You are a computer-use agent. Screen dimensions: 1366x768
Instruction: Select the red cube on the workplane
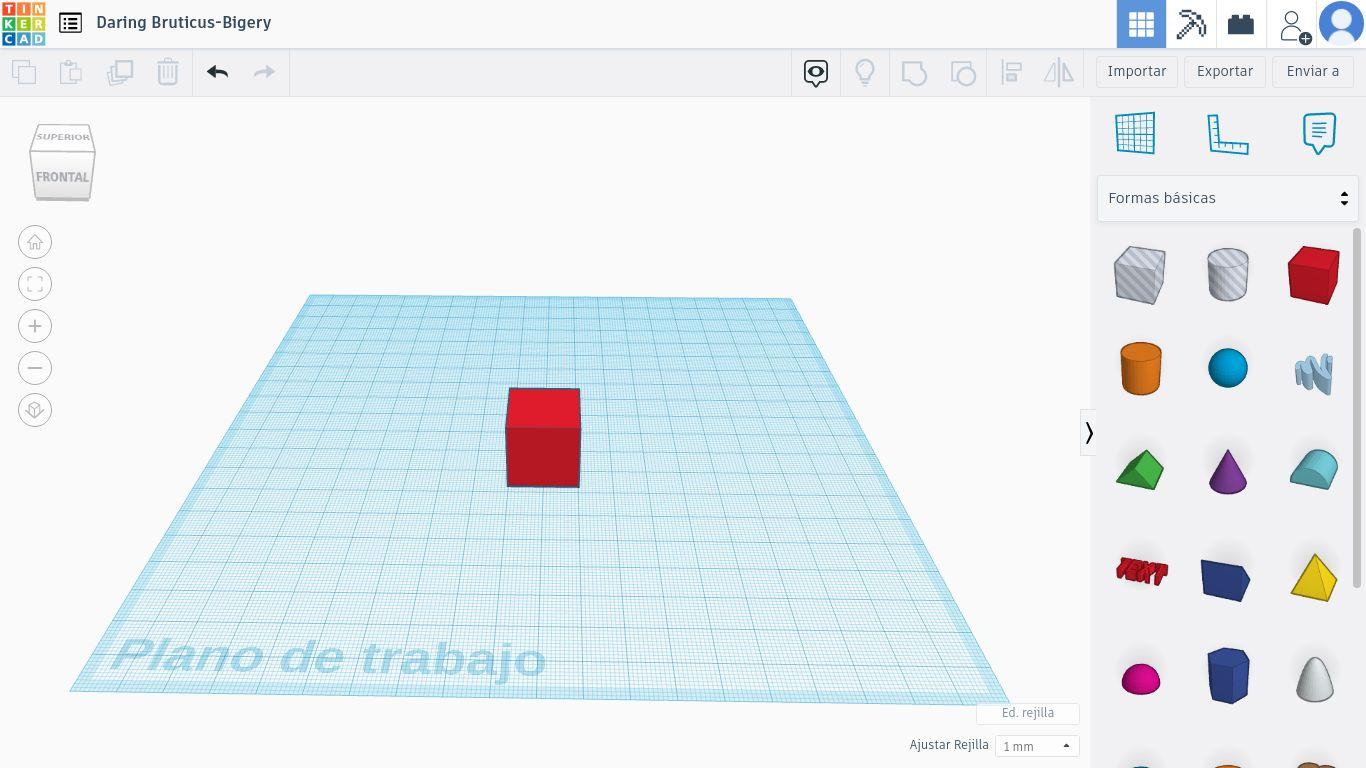coord(543,438)
